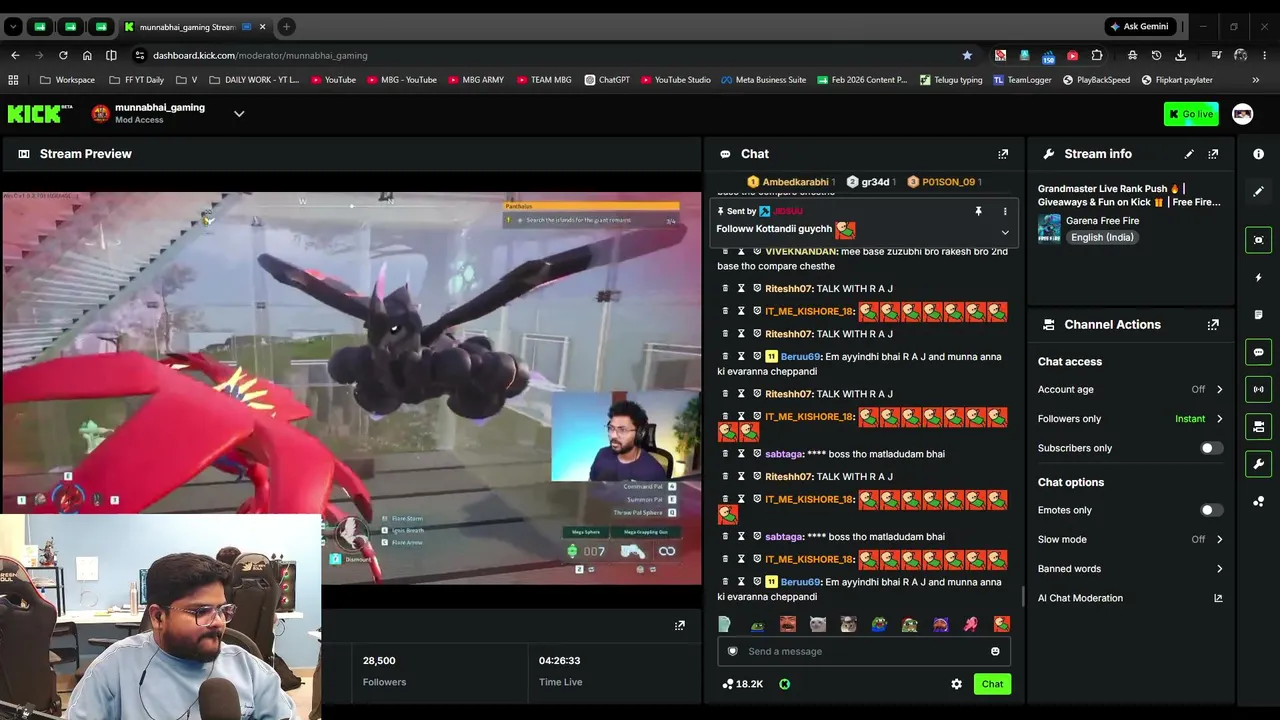Toggle the chat bubble sidebar icon
Viewport: 1280px width, 720px height.
point(1258,352)
